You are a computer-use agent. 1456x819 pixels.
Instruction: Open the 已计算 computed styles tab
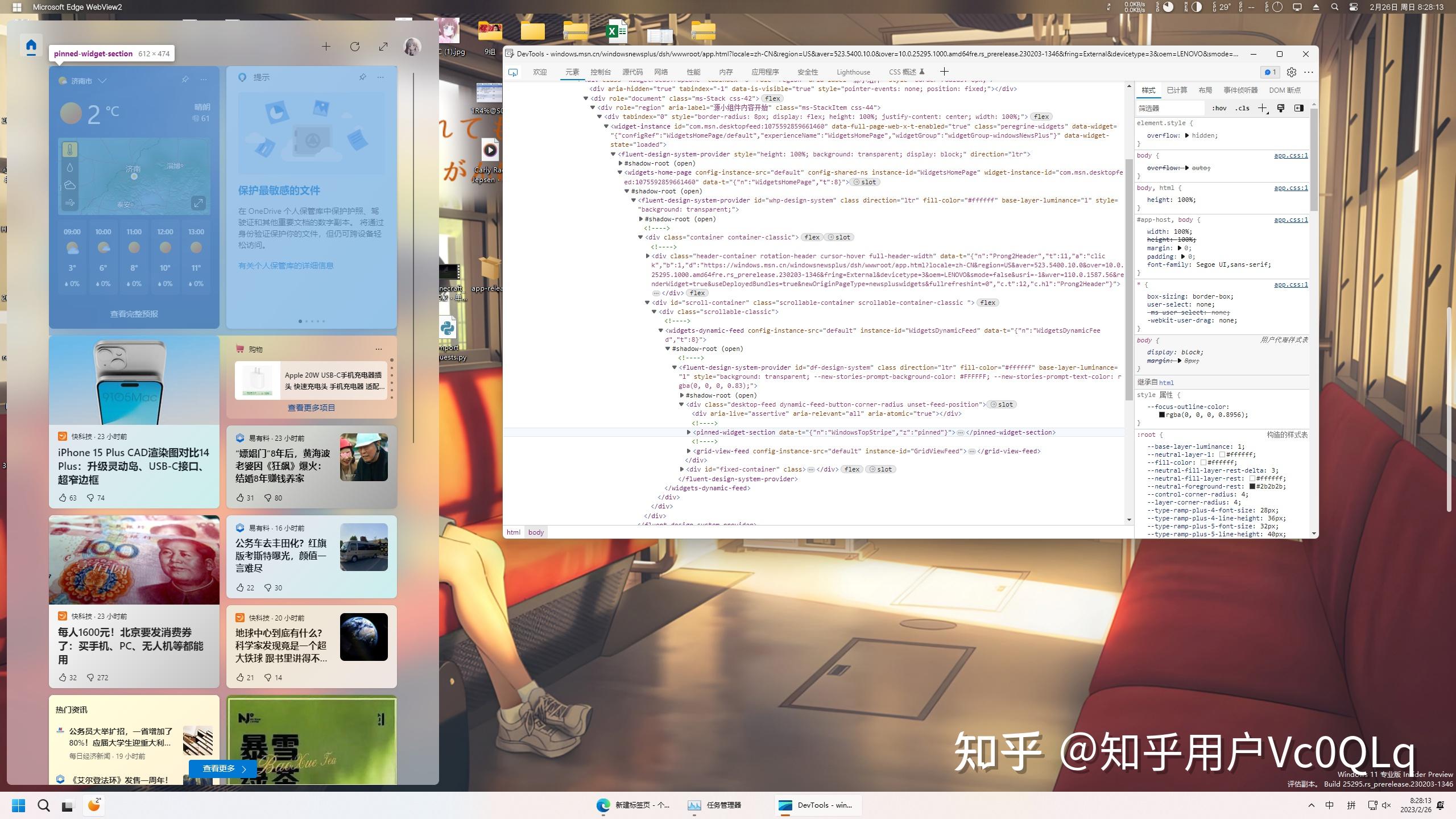tap(1177, 90)
